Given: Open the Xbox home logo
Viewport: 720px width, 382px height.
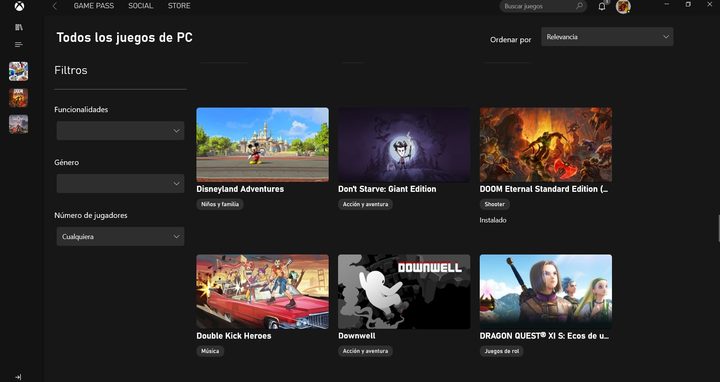Looking at the screenshot, I should [19, 6].
